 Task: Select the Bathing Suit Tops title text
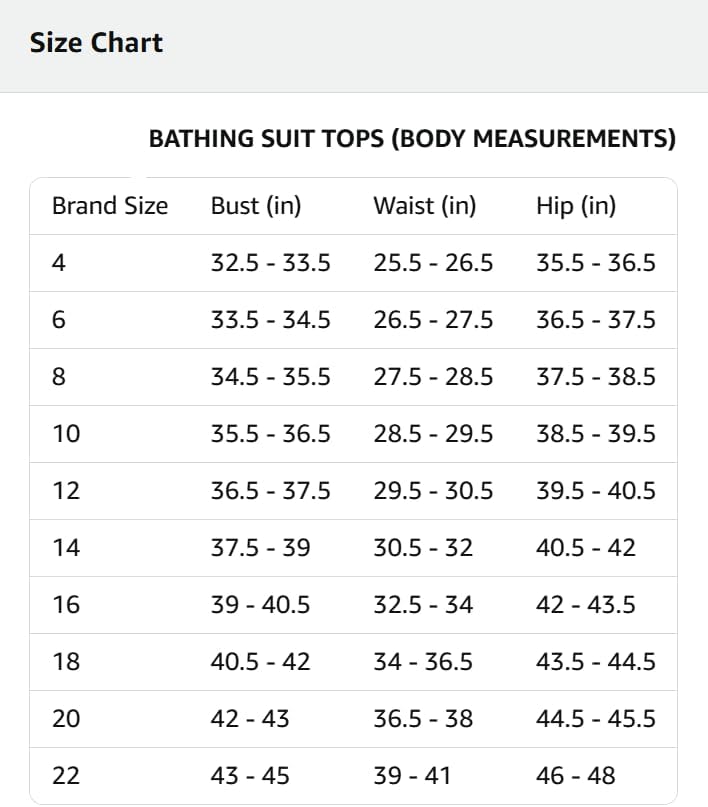(412, 139)
